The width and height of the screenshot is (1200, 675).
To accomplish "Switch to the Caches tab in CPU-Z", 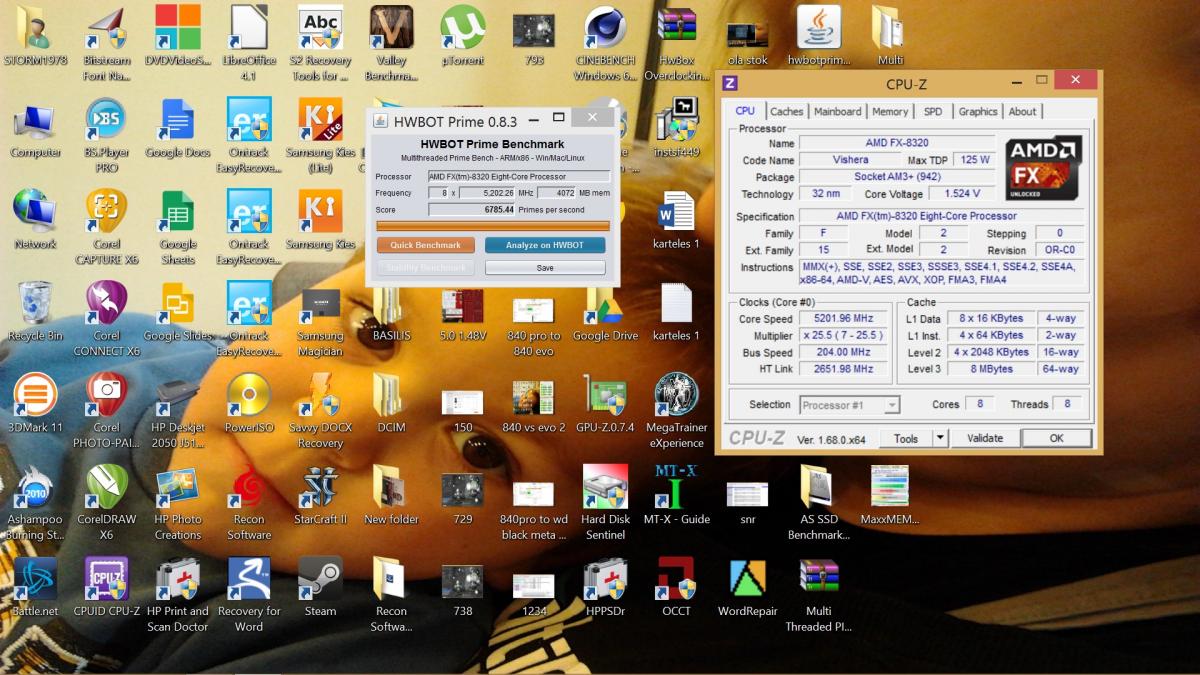I will coord(787,112).
